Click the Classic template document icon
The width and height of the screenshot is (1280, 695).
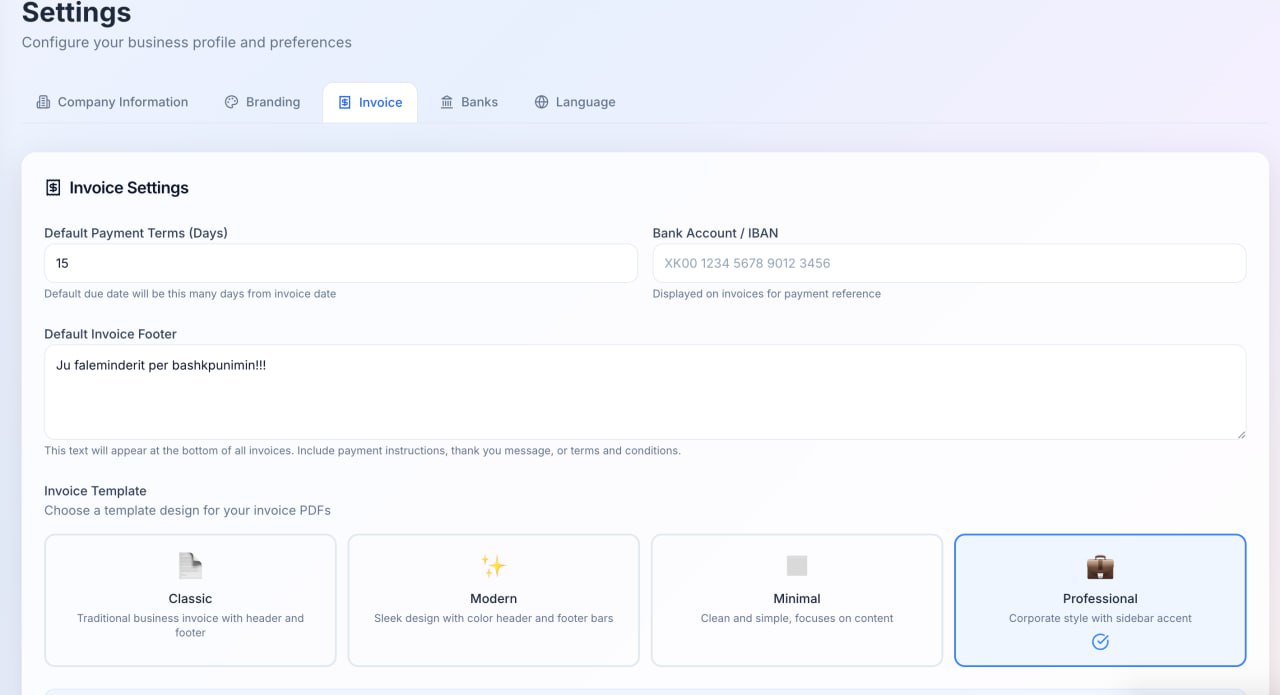point(190,565)
